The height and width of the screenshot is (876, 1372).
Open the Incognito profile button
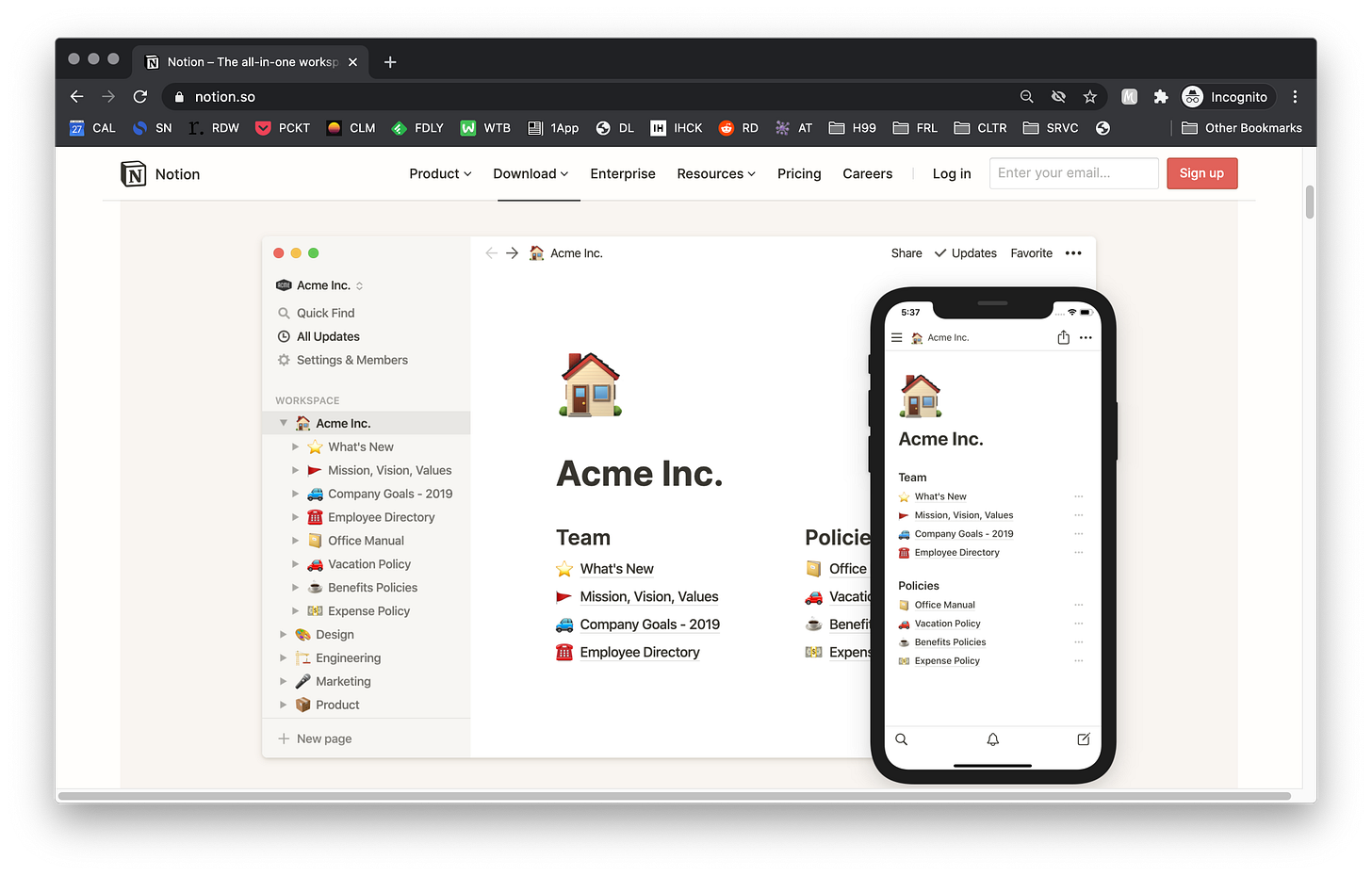[x=1226, y=96]
